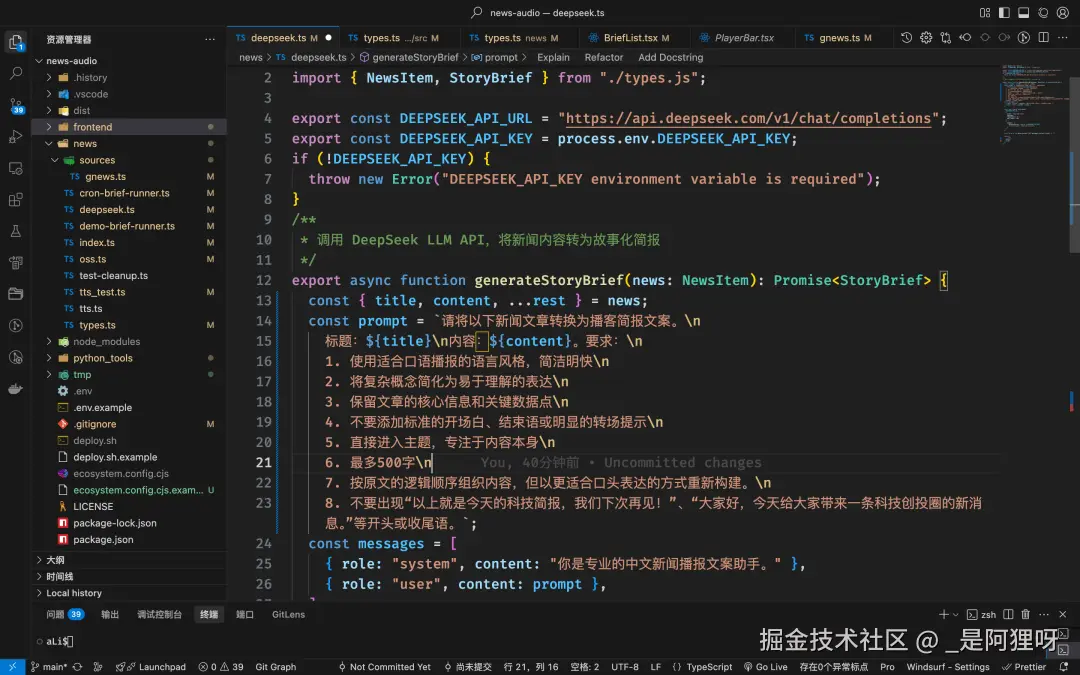
Task: Click Launchpad in the status bar
Action: [x=151, y=667]
